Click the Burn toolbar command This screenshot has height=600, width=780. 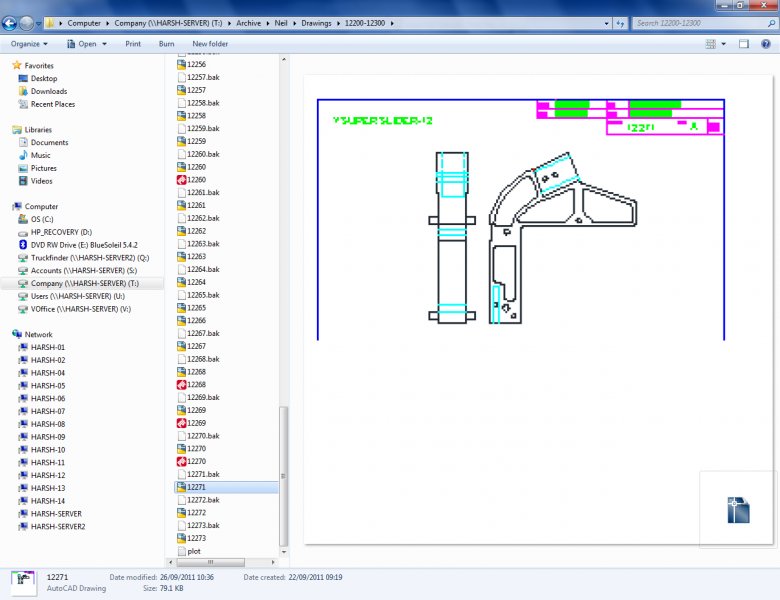(x=166, y=44)
